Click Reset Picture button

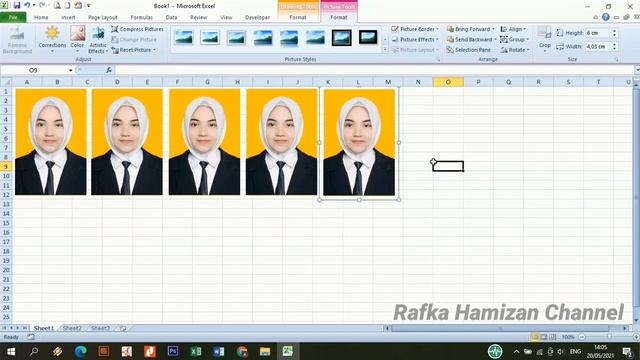click(x=131, y=50)
